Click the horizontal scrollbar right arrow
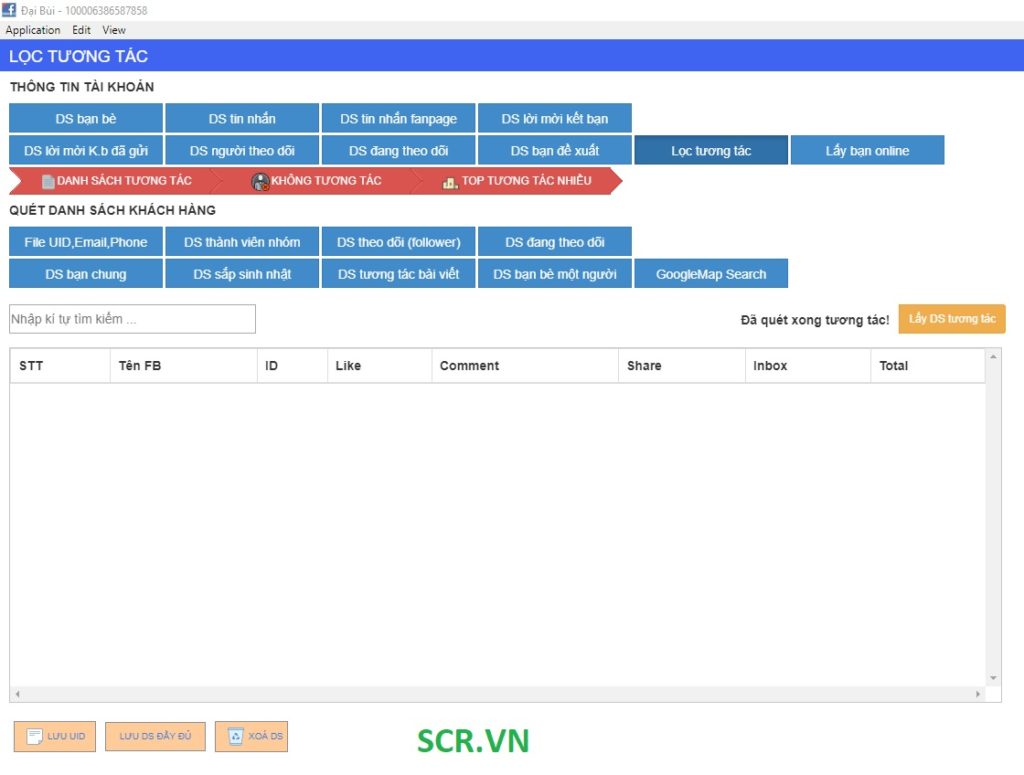Screen dimensions: 1024x775 tap(979, 694)
